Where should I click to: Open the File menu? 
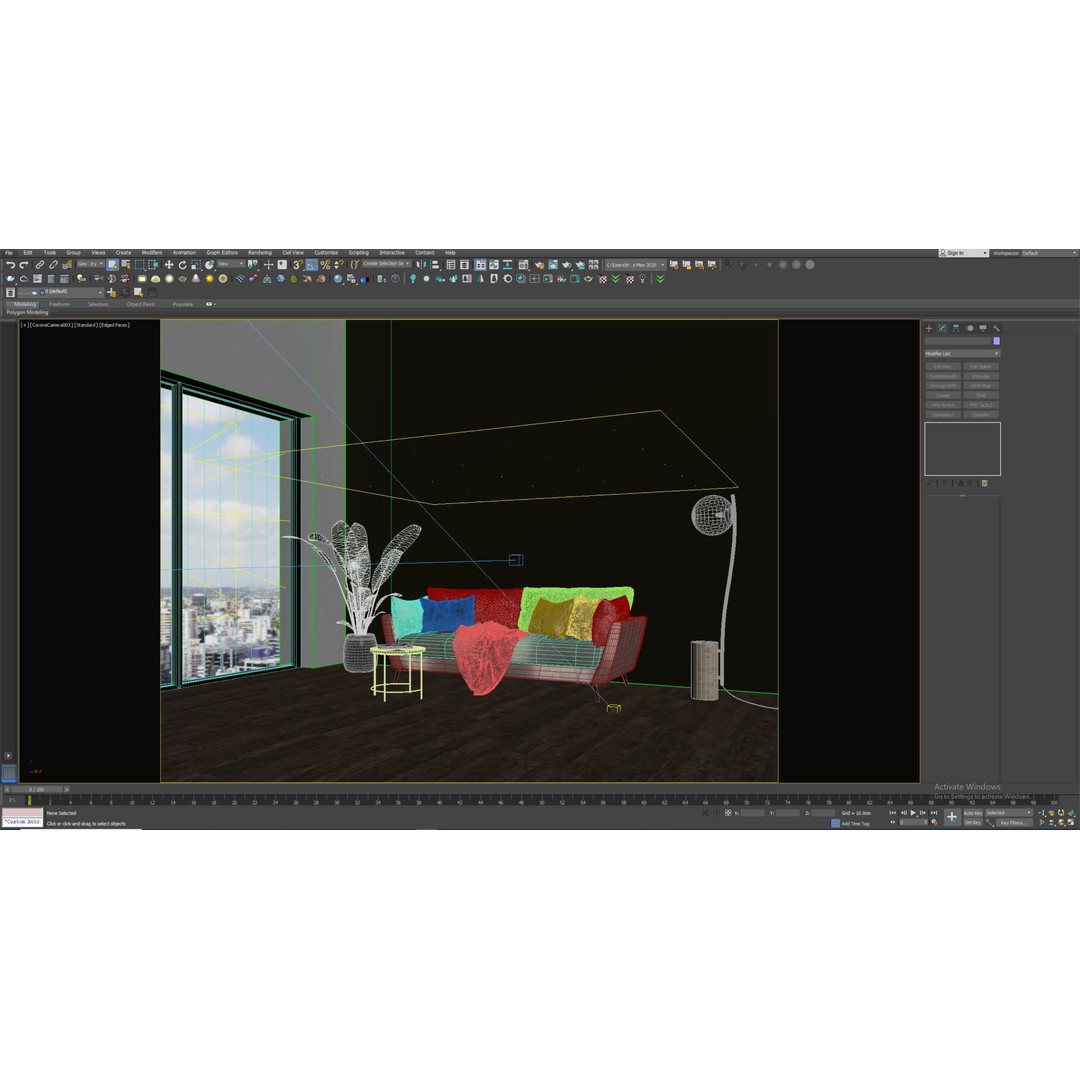pyautogui.click(x=9, y=253)
